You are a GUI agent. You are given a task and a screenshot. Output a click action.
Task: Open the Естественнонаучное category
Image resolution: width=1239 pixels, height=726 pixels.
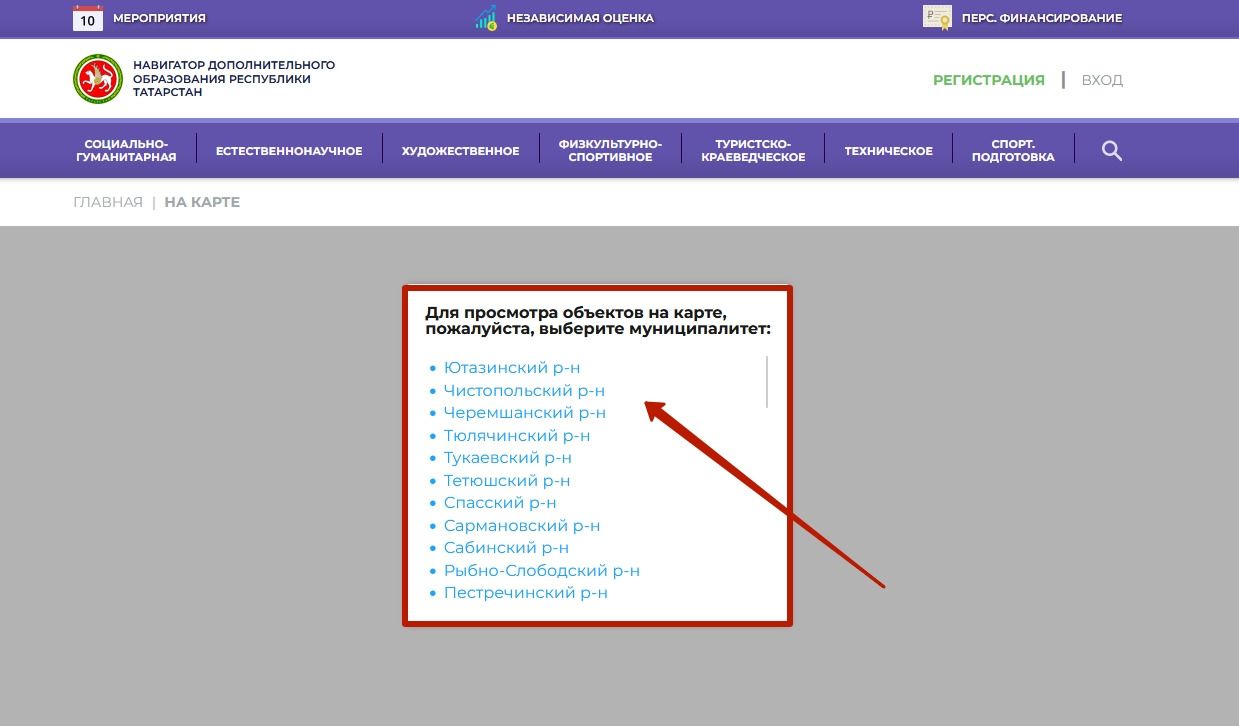(x=289, y=151)
